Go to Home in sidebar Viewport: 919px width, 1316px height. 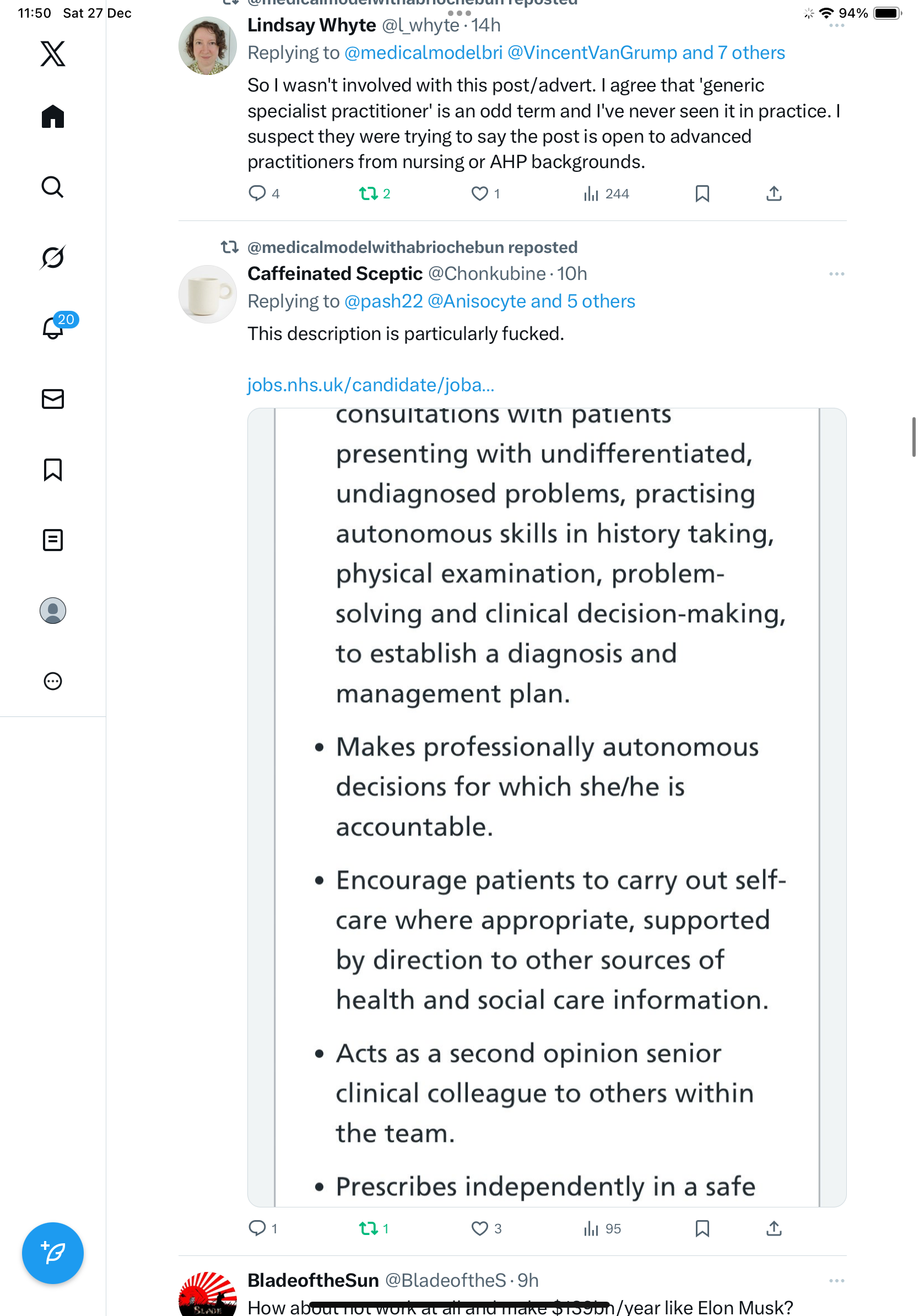click(53, 117)
